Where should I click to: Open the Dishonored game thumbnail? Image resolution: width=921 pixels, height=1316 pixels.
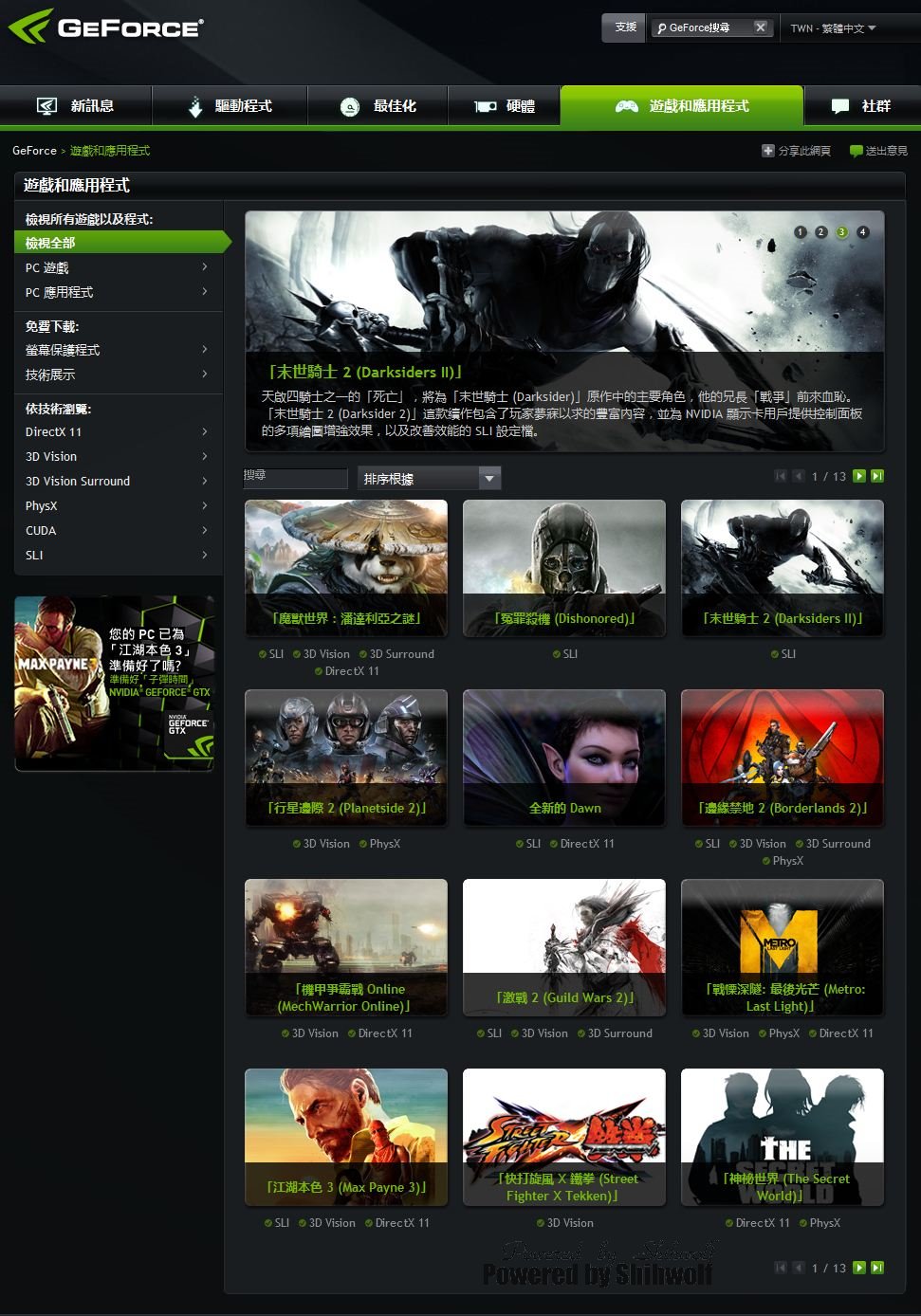tap(564, 567)
